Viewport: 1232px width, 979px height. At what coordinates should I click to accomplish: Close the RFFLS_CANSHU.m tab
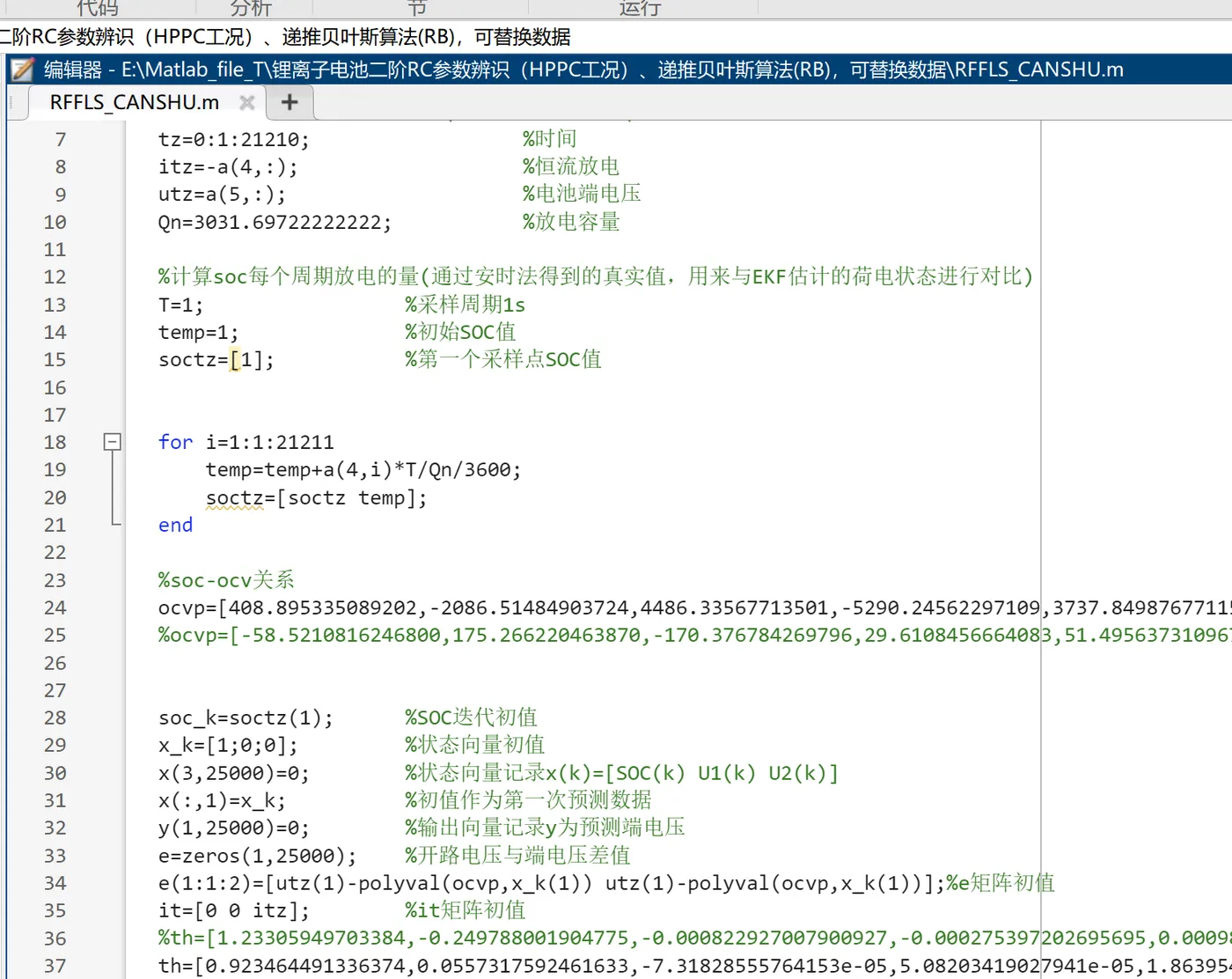click(x=247, y=102)
